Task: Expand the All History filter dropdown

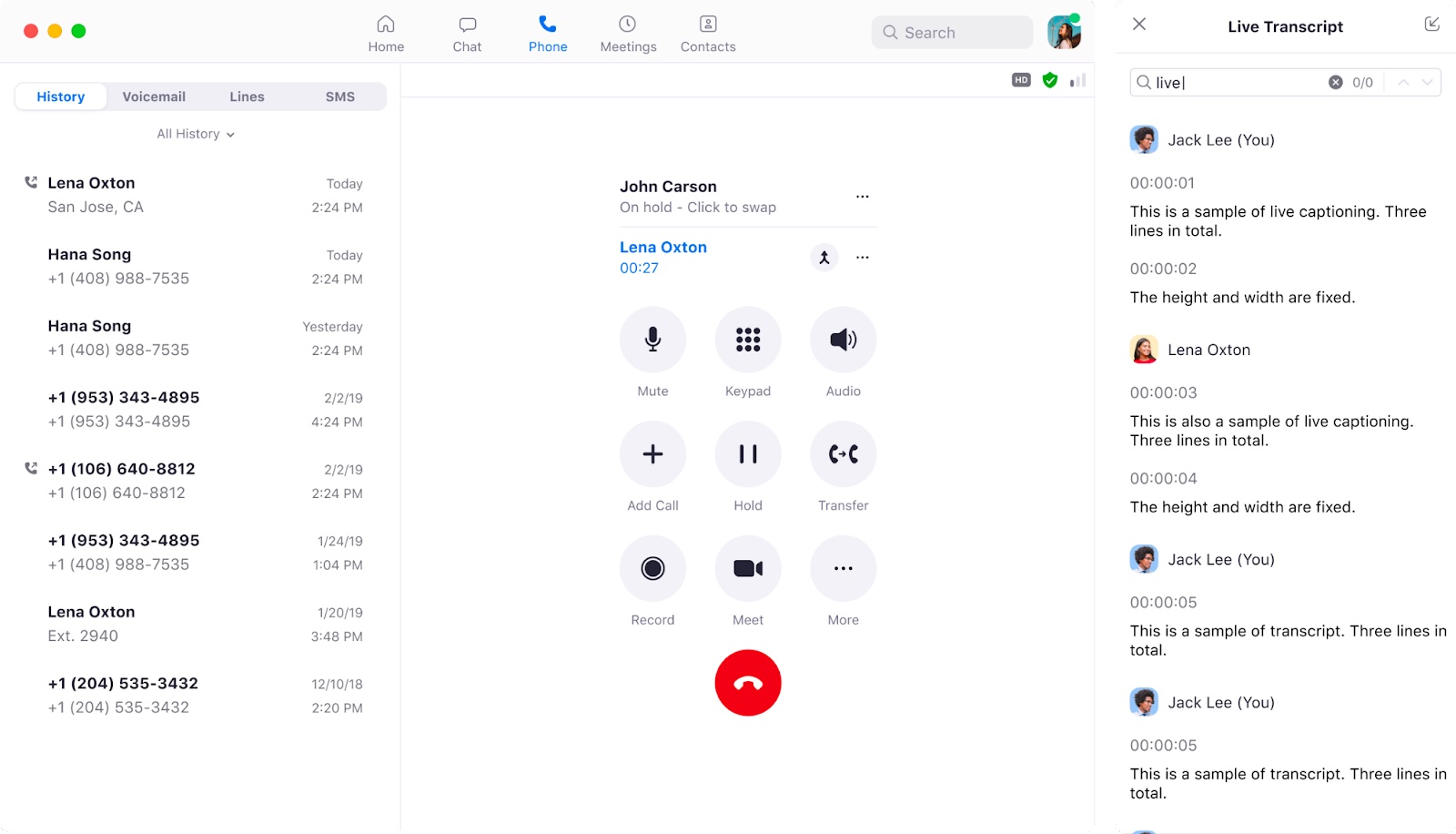Action: click(196, 134)
